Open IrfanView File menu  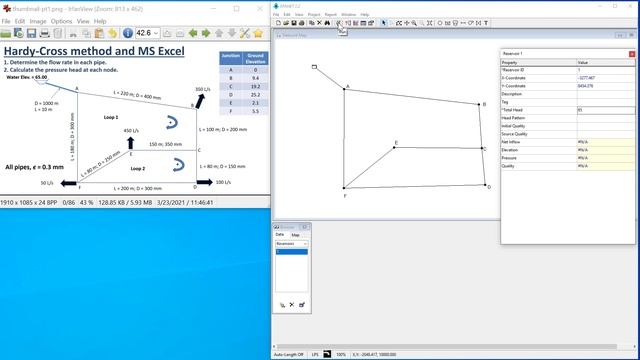click(6, 21)
